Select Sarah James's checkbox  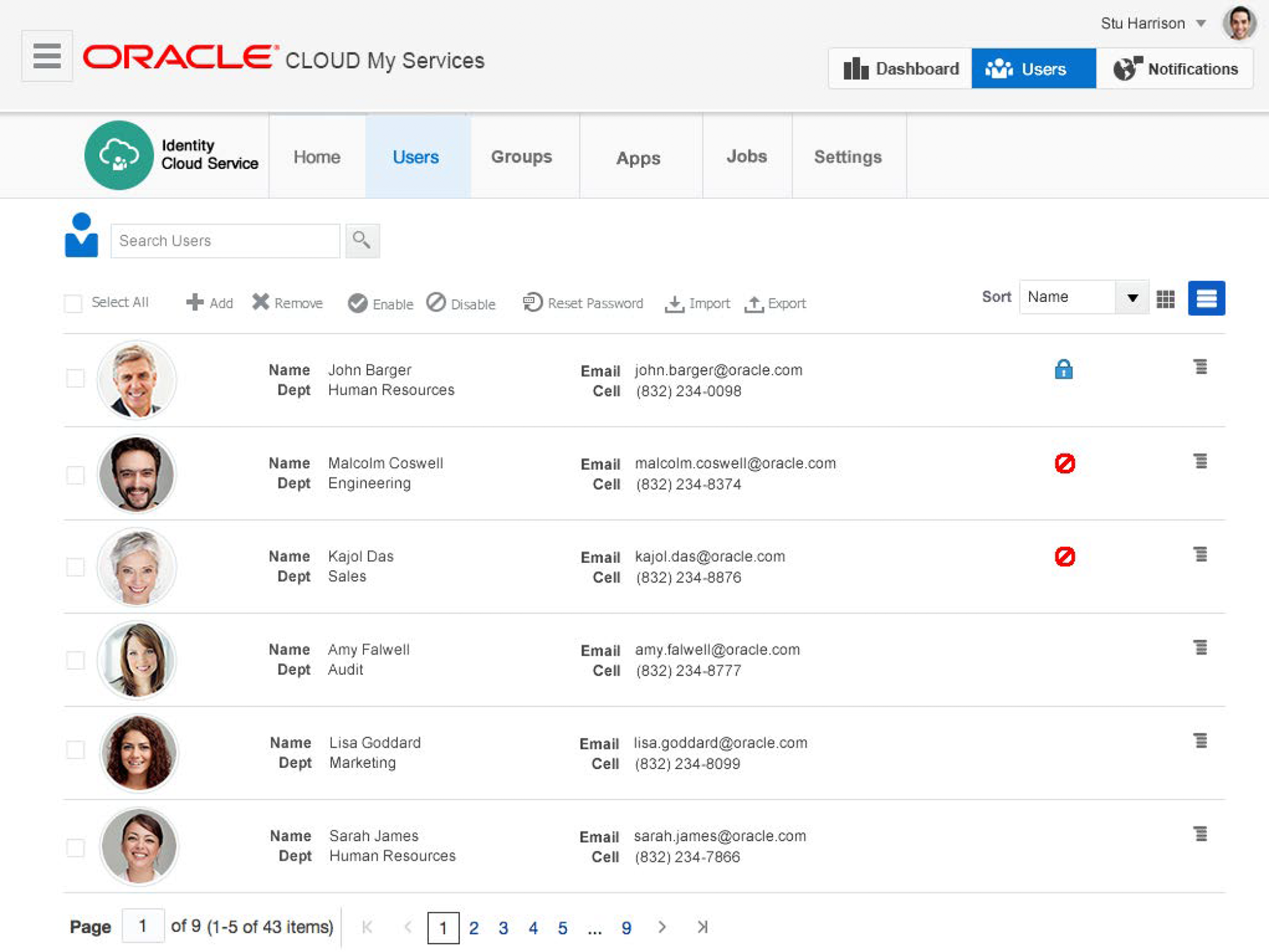(75, 847)
